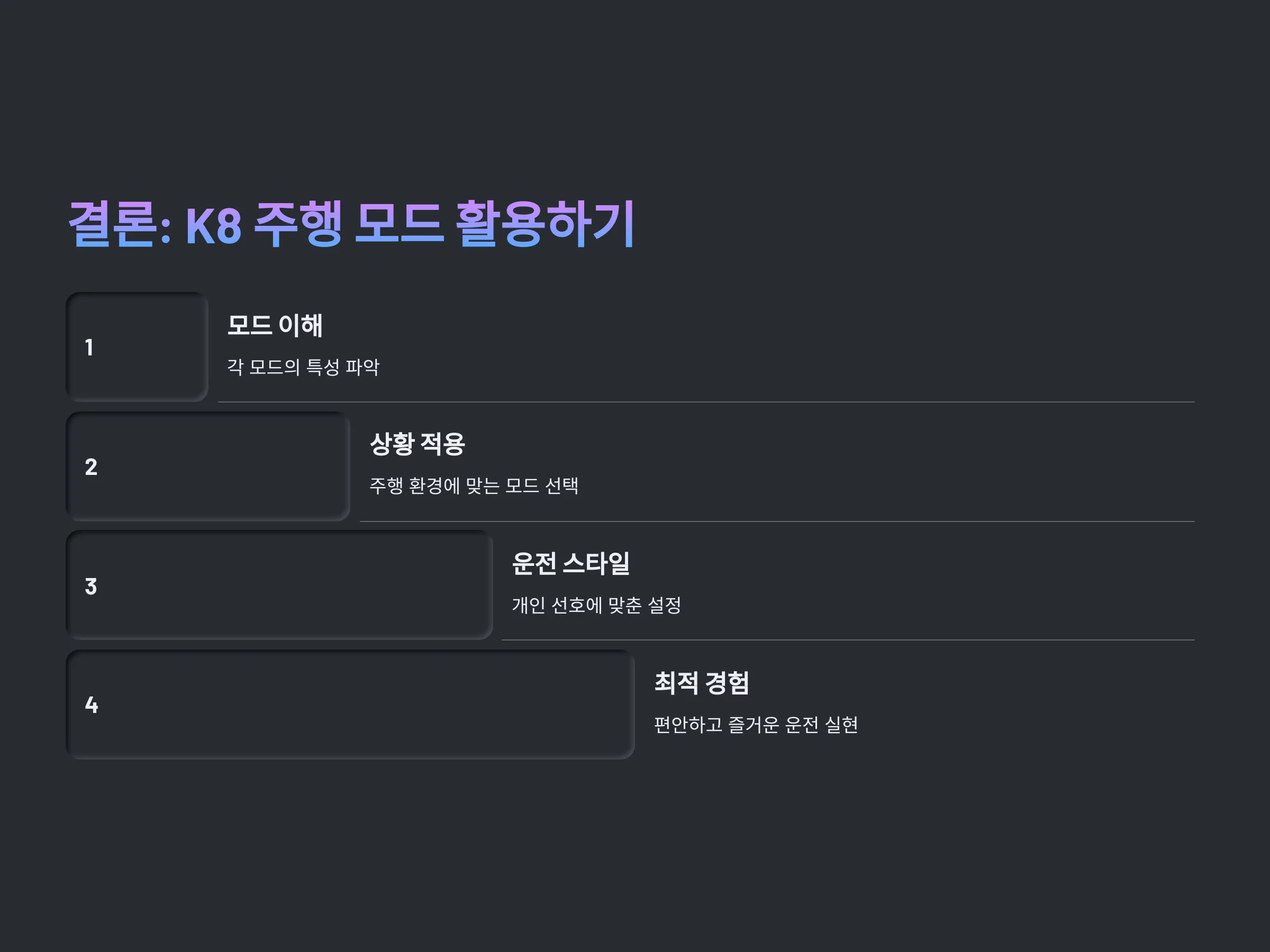Select the text 주행 환경에 맞는 모드 선택
This screenshot has width=1270, height=952.
pyautogui.click(x=474, y=486)
